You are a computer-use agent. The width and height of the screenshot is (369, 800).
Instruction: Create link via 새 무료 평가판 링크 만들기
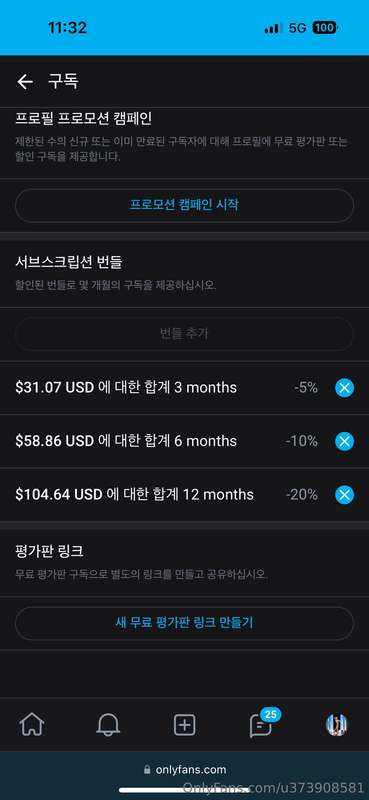tap(184, 623)
